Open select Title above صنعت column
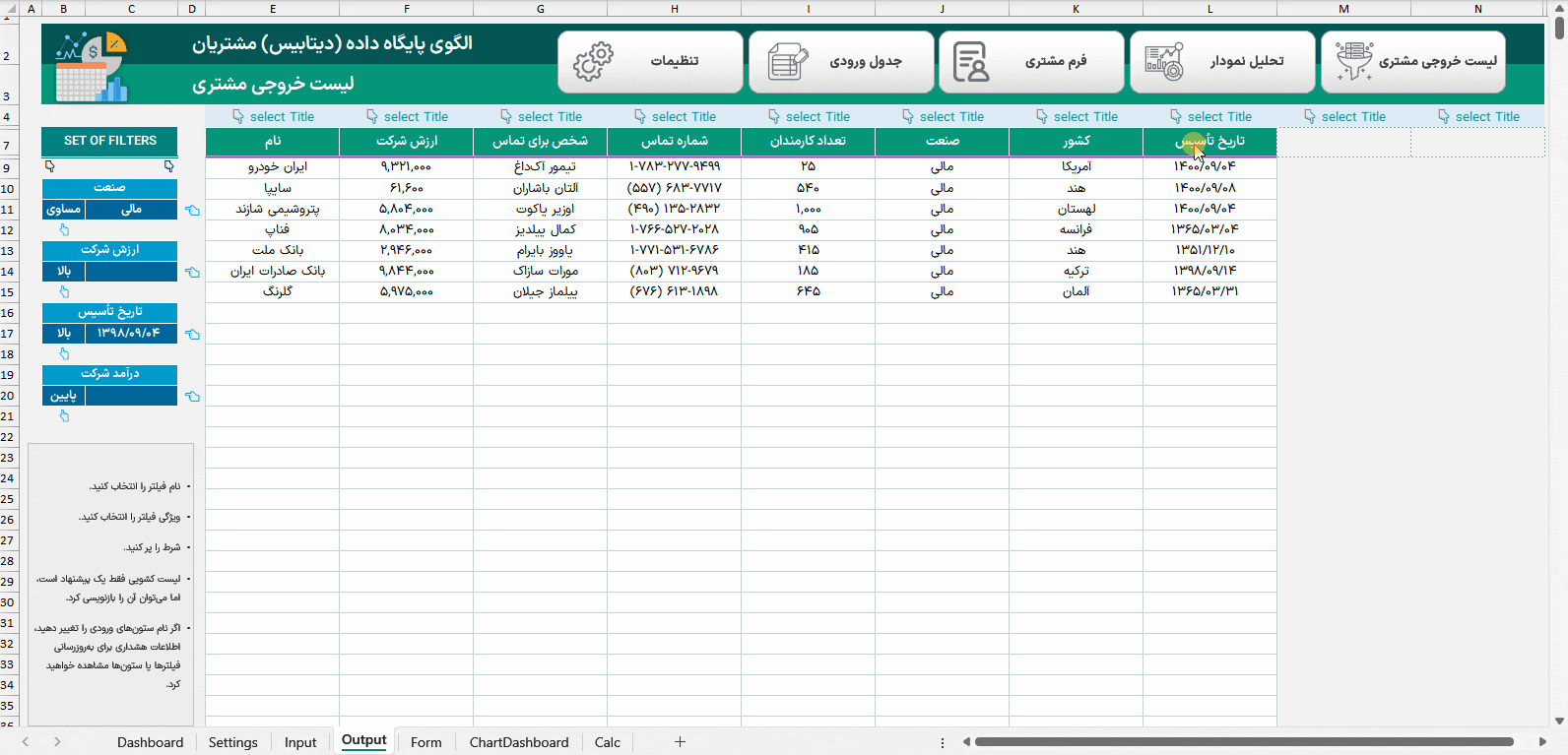The image size is (1568, 755). click(x=943, y=116)
